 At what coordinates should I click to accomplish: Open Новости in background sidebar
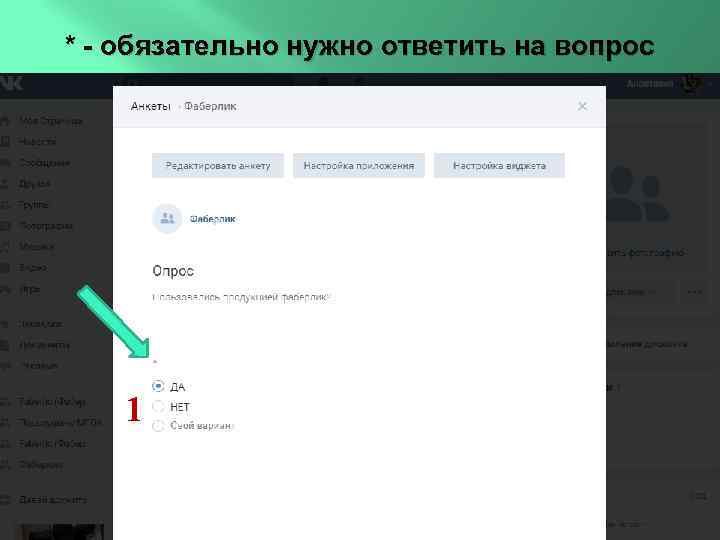pos(37,142)
